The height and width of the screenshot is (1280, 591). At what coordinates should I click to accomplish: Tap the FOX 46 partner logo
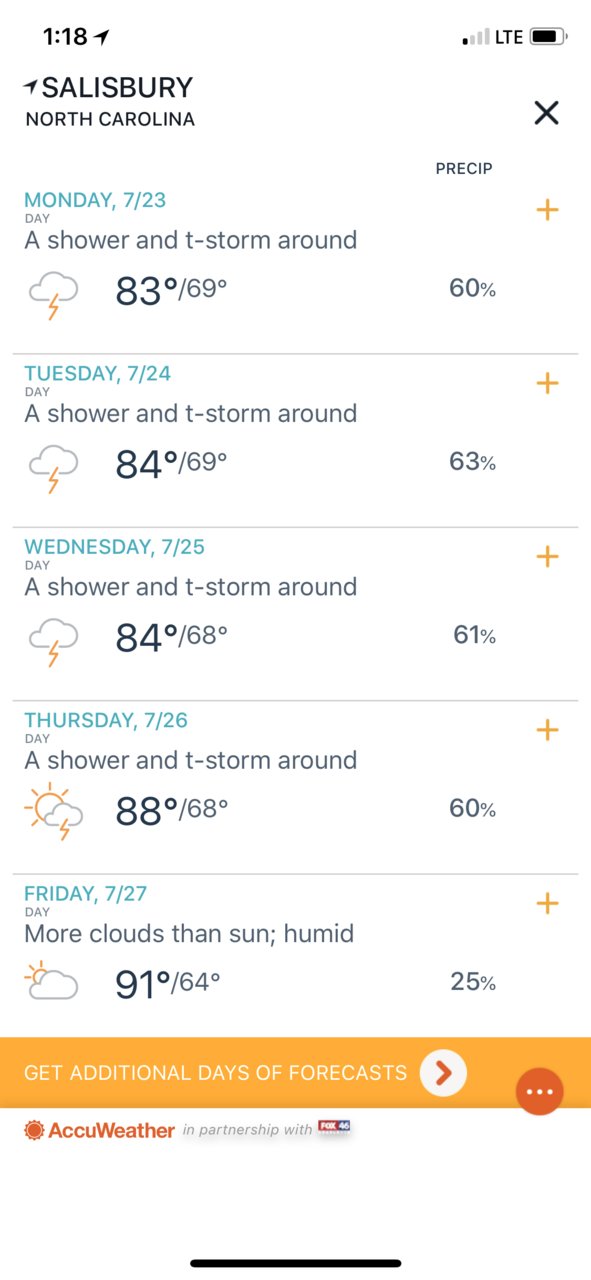point(334,1127)
